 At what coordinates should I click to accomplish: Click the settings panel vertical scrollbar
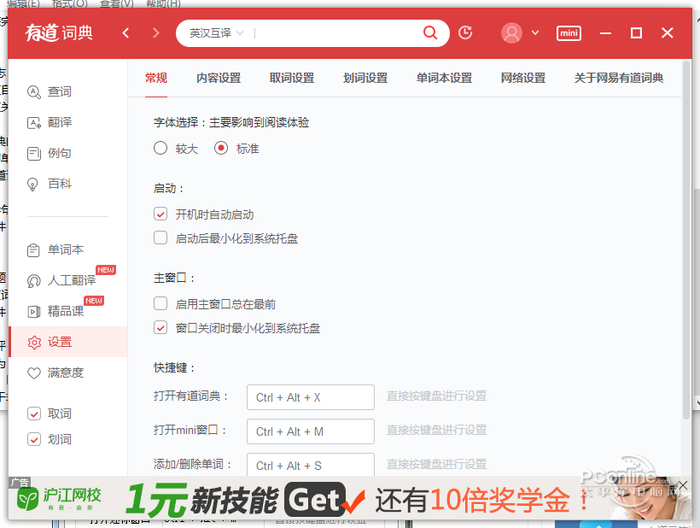click(687, 241)
